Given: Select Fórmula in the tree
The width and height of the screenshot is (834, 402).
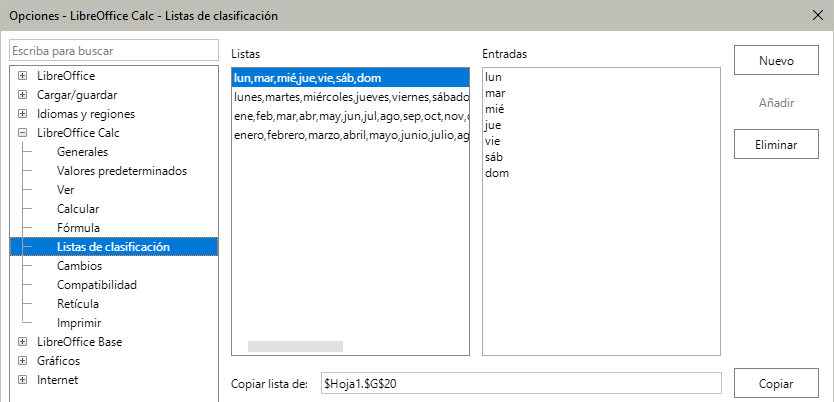Looking at the screenshot, I should 78,228.
